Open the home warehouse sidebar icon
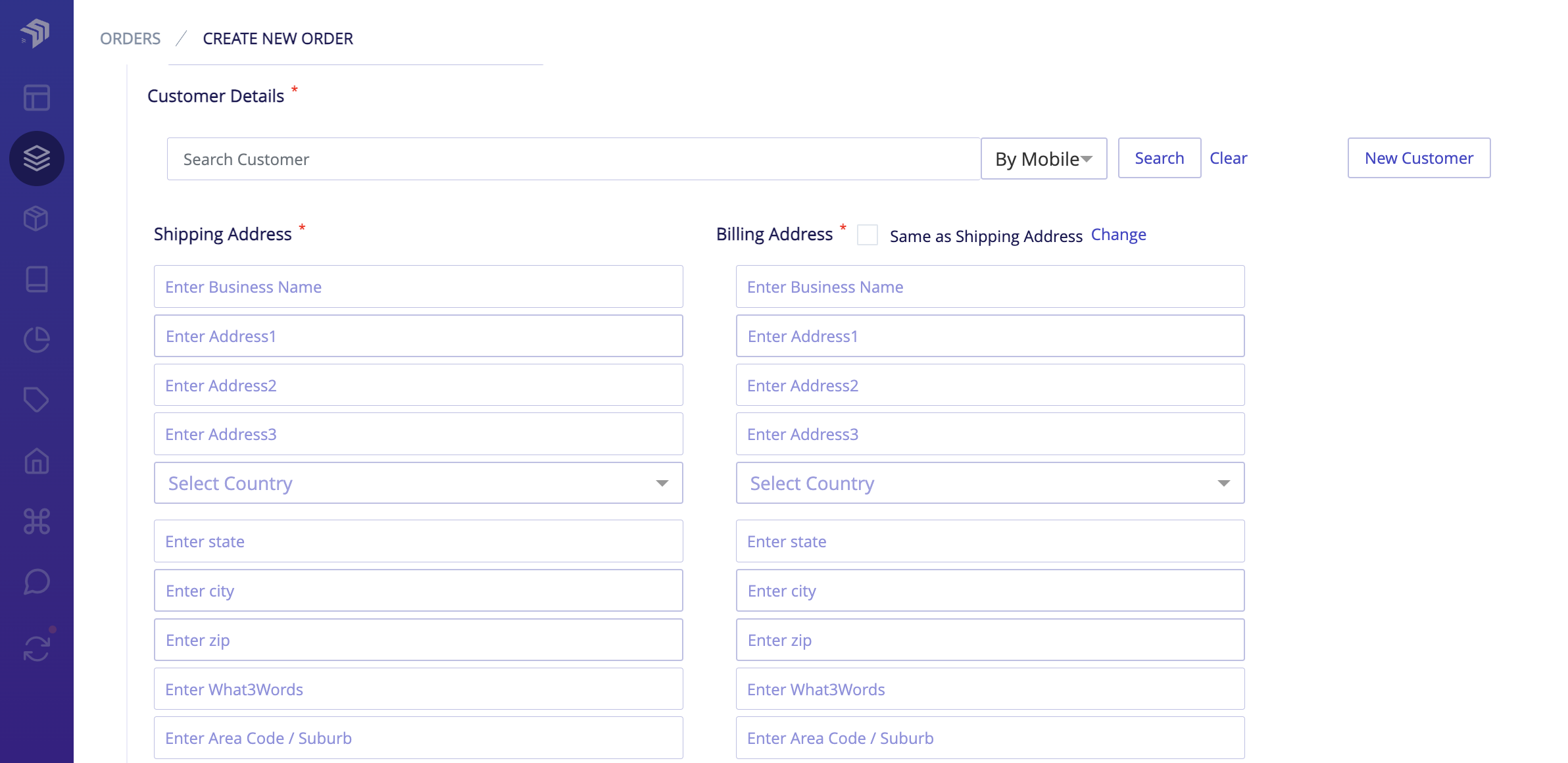 coord(37,460)
